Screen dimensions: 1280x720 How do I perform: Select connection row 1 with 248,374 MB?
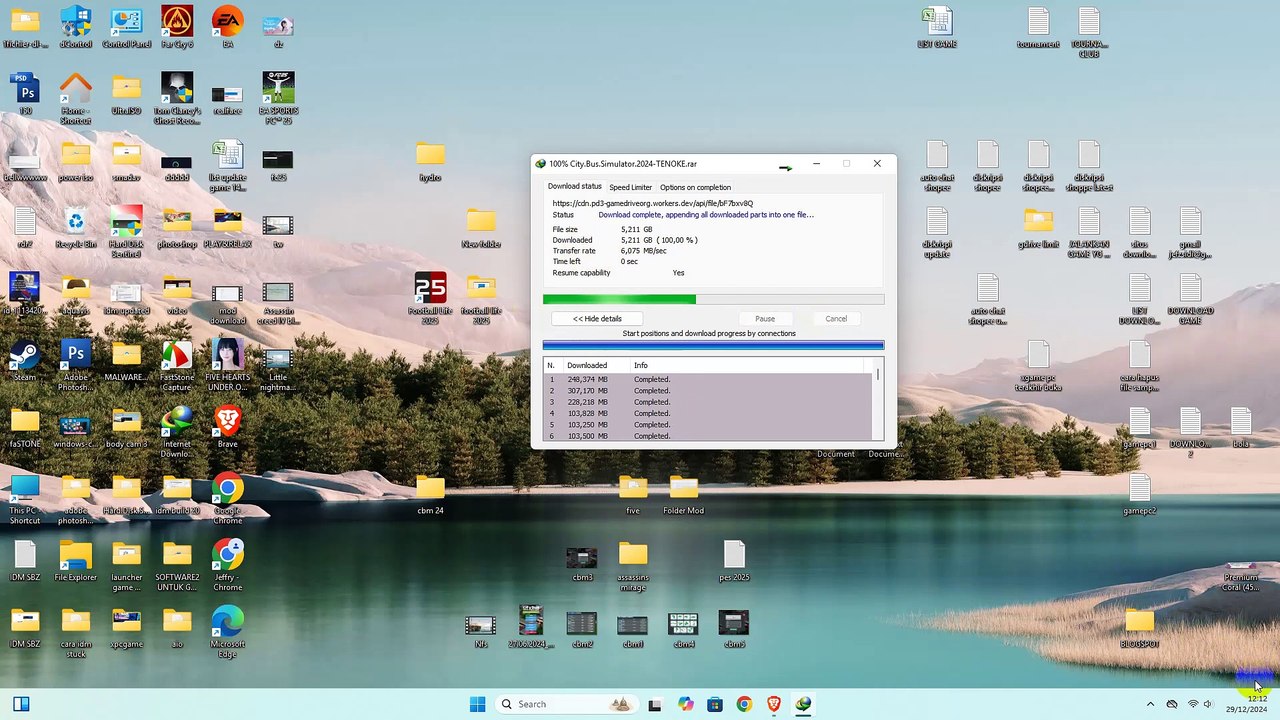coord(708,379)
